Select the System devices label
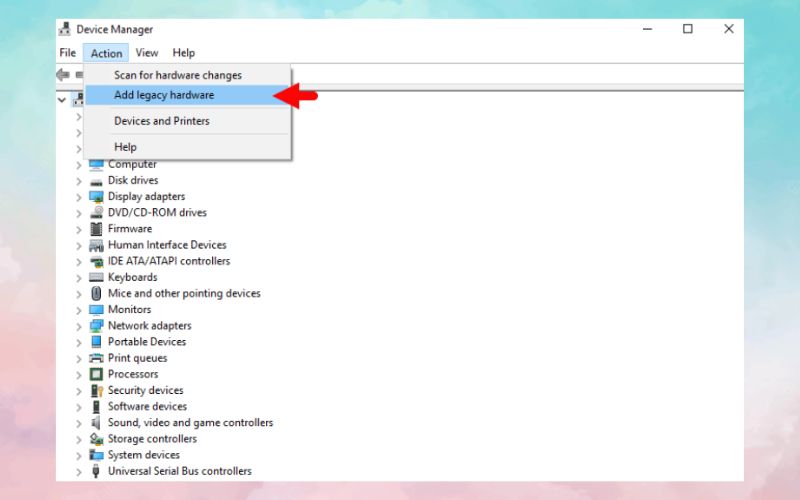The width and height of the screenshot is (800, 500). [x=143, y=455]
